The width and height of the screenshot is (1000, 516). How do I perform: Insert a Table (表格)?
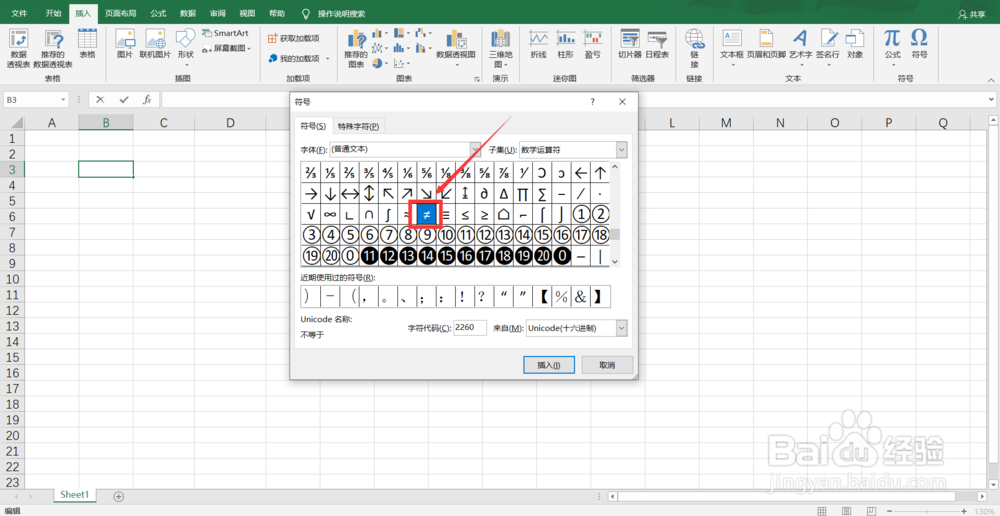click(87, 45)
